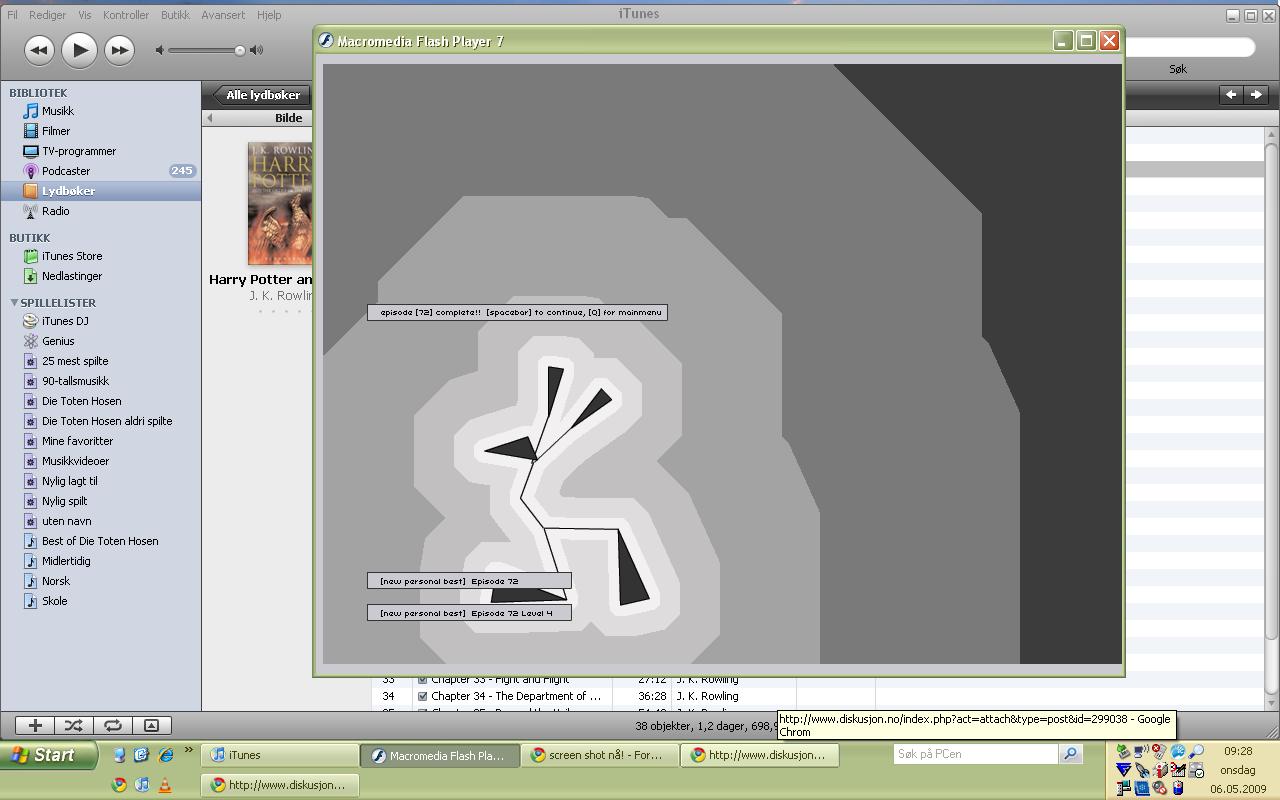Click the Søk på PCen search field
Screen dimensions: 1280x800
coord(975,754)
